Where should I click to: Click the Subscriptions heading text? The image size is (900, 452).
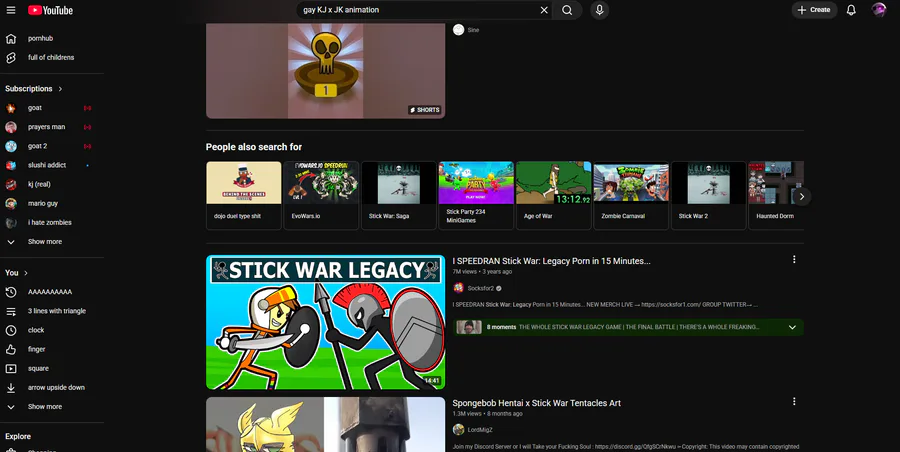tap(29, 88)
